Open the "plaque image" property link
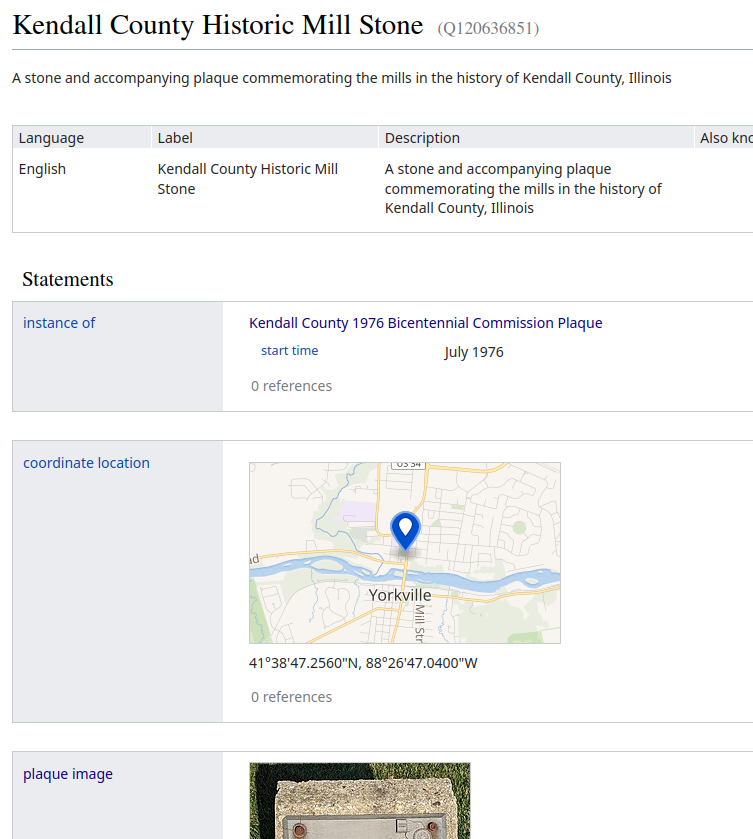This screenshot has width=753, height=839. point(68,774)
